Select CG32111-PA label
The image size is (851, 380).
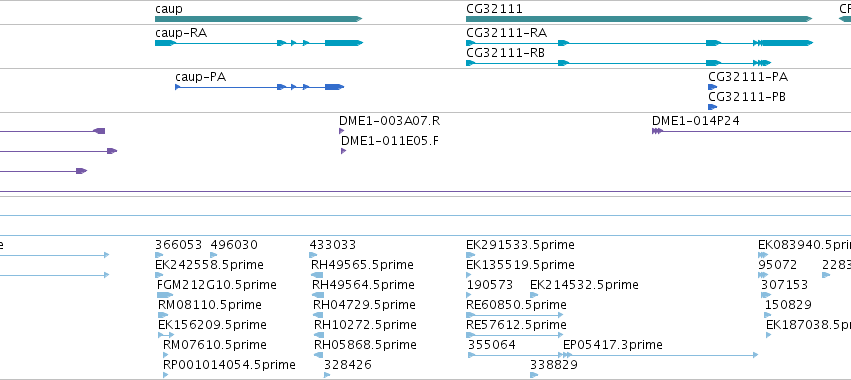click(x=748, y=77)
